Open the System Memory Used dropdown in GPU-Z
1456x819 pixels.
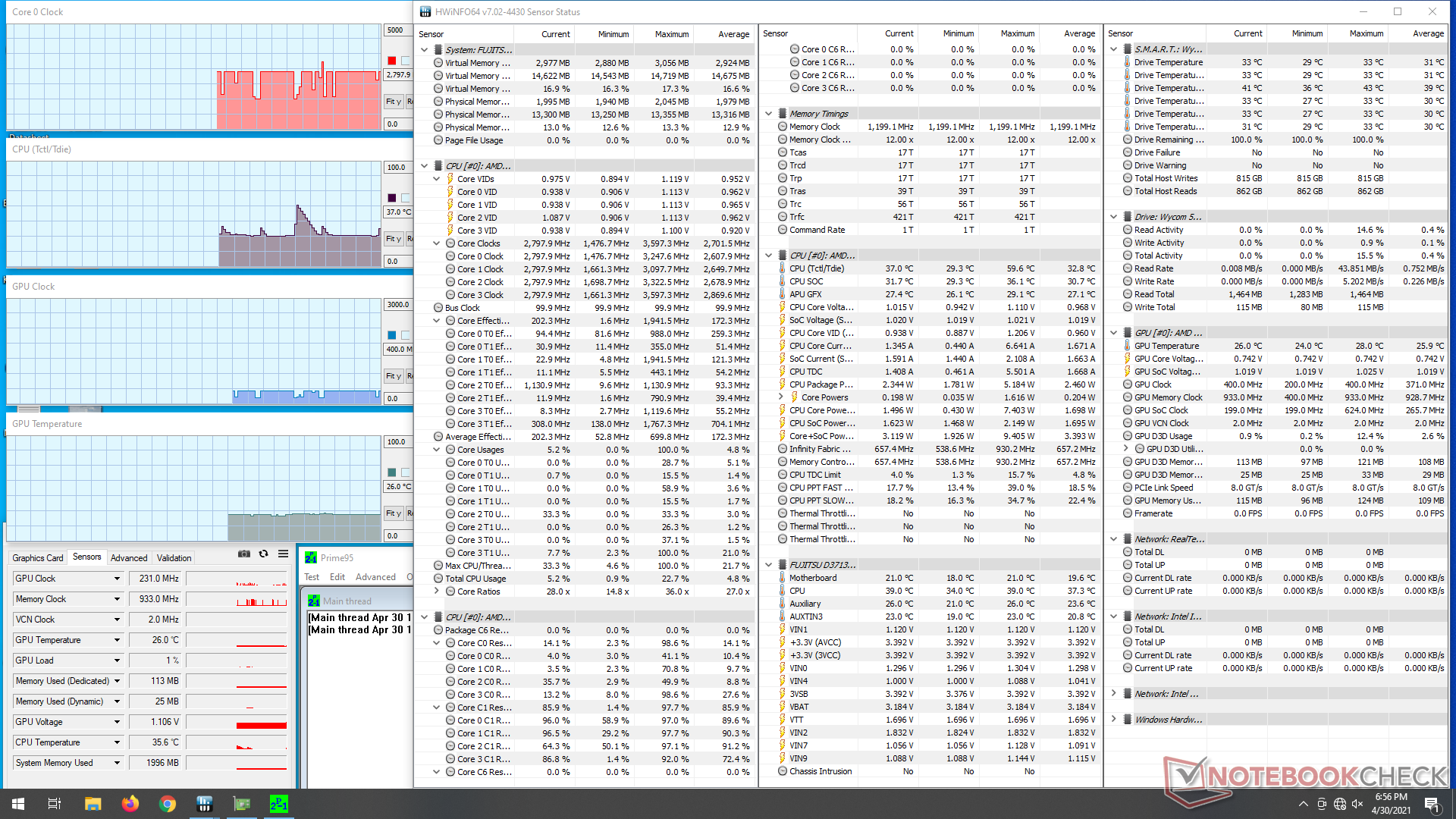coord(117,763)
